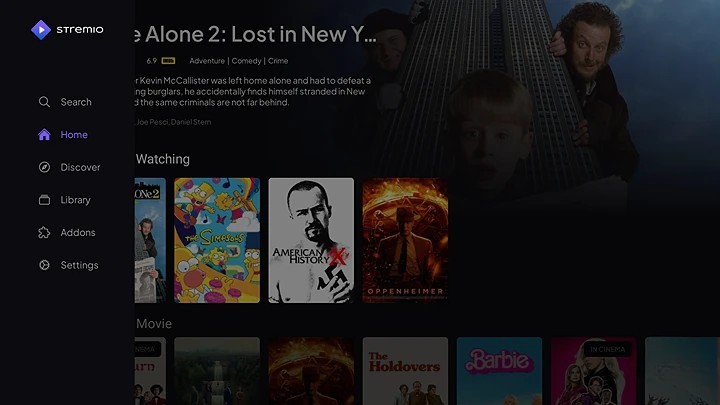
Task: Open the Barbie movie poster
Action: pos(499,371)
